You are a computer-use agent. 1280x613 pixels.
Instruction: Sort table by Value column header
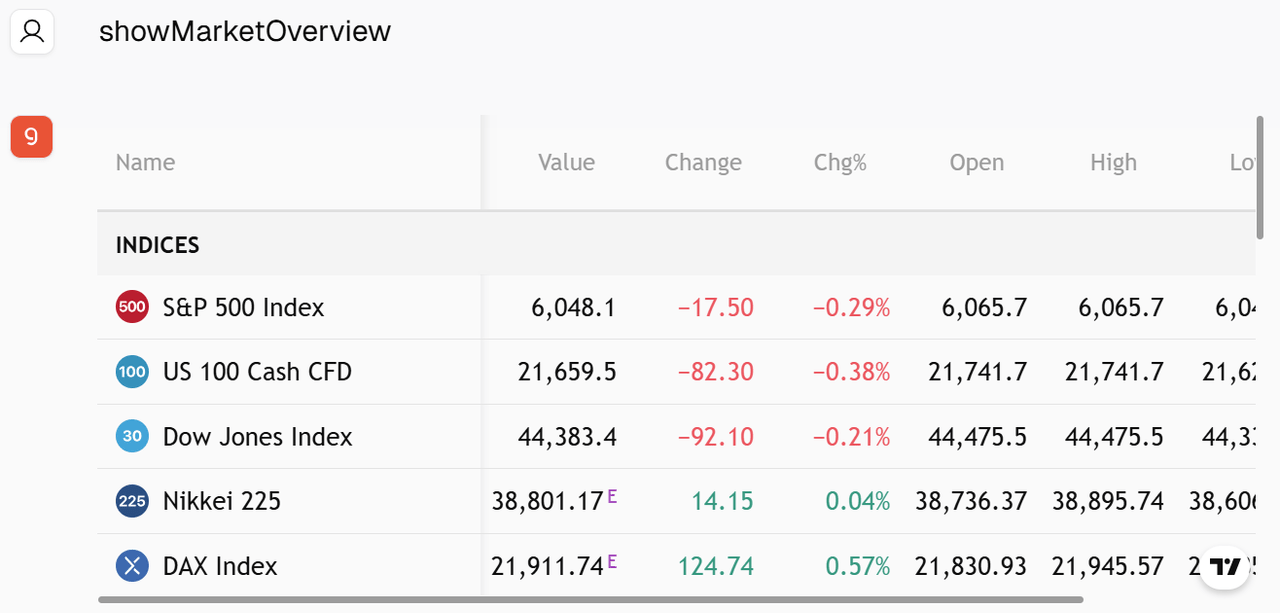(566, 163)
